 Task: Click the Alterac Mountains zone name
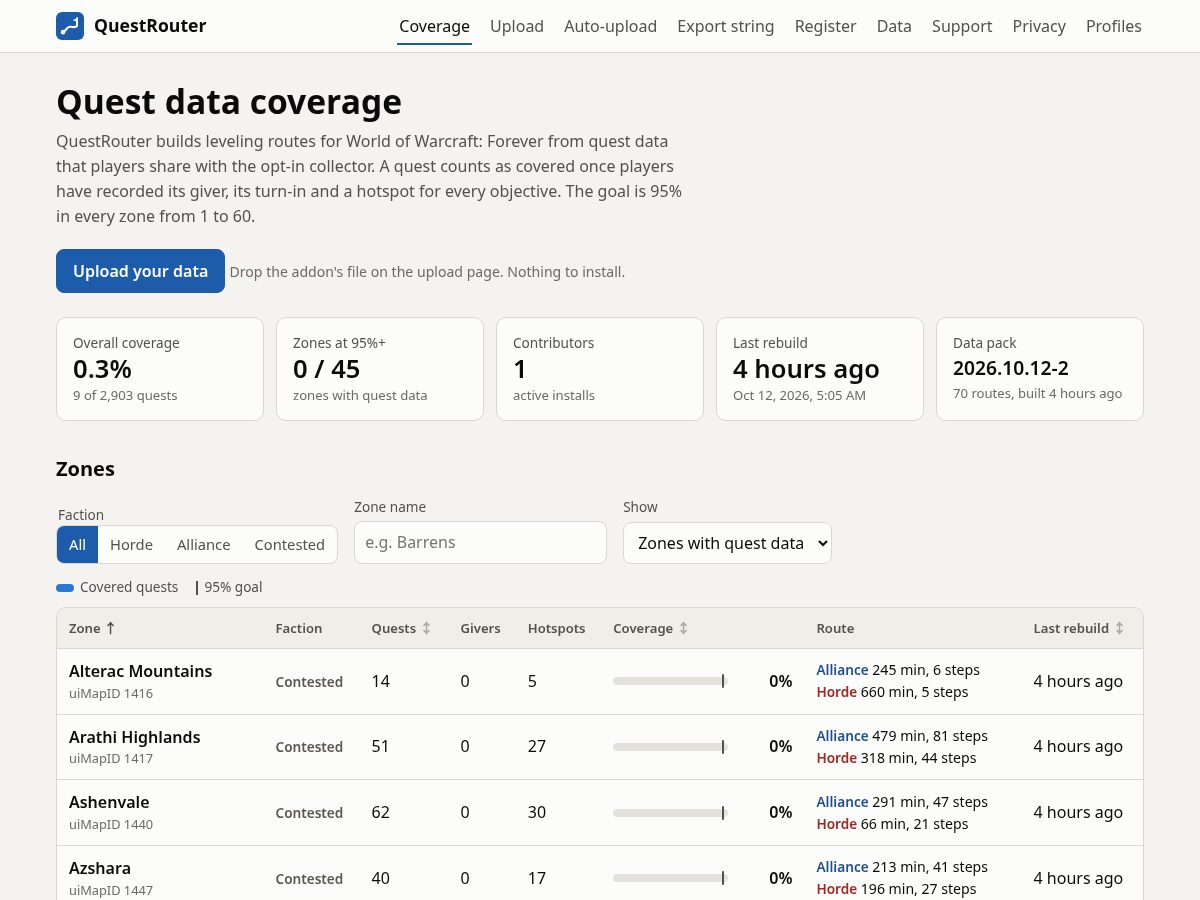point(140,671)
